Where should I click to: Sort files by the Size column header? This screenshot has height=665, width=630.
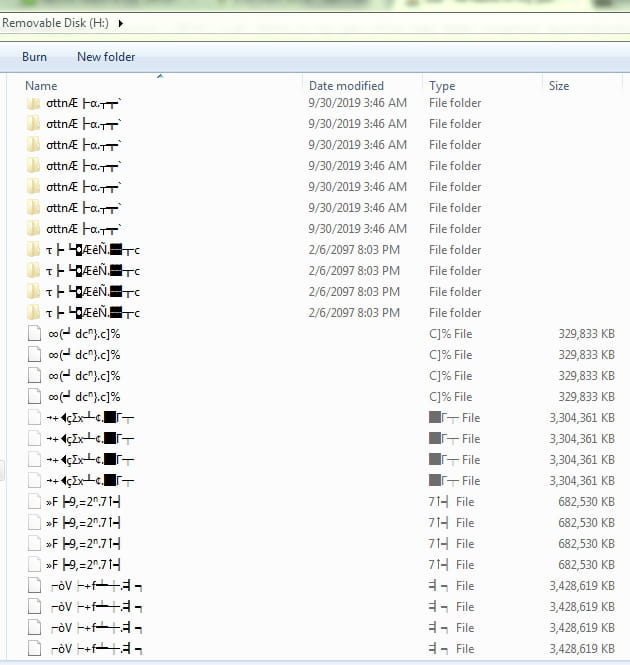(x=559, y=86)
